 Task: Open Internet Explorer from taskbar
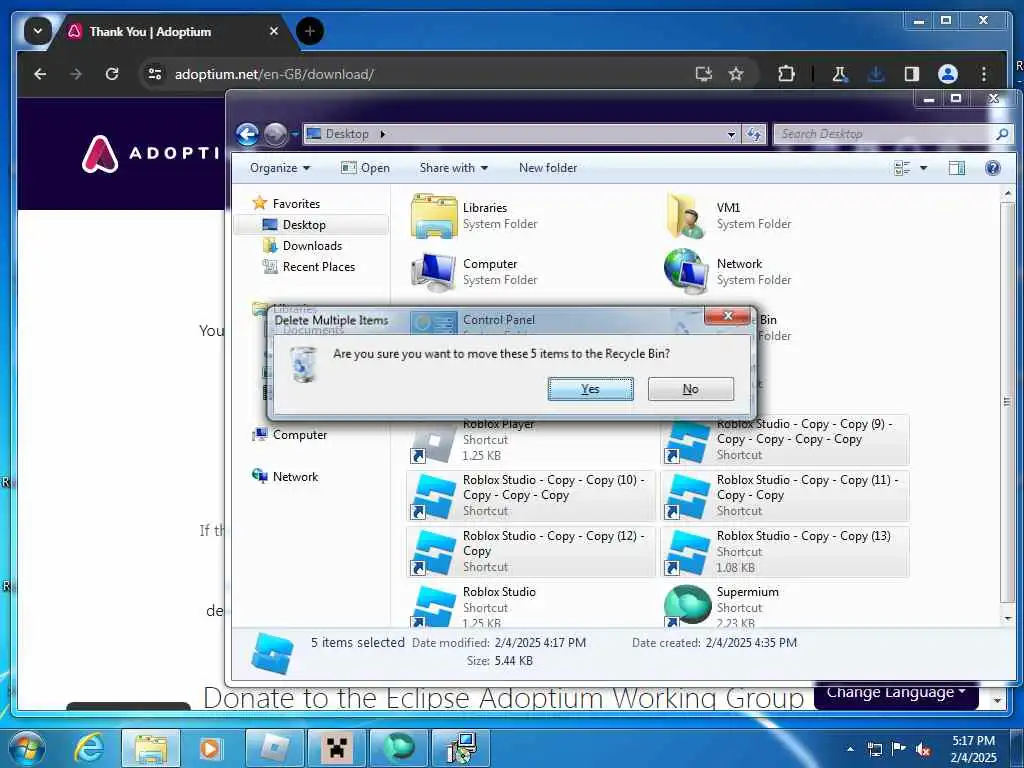[x=89, y=748]
